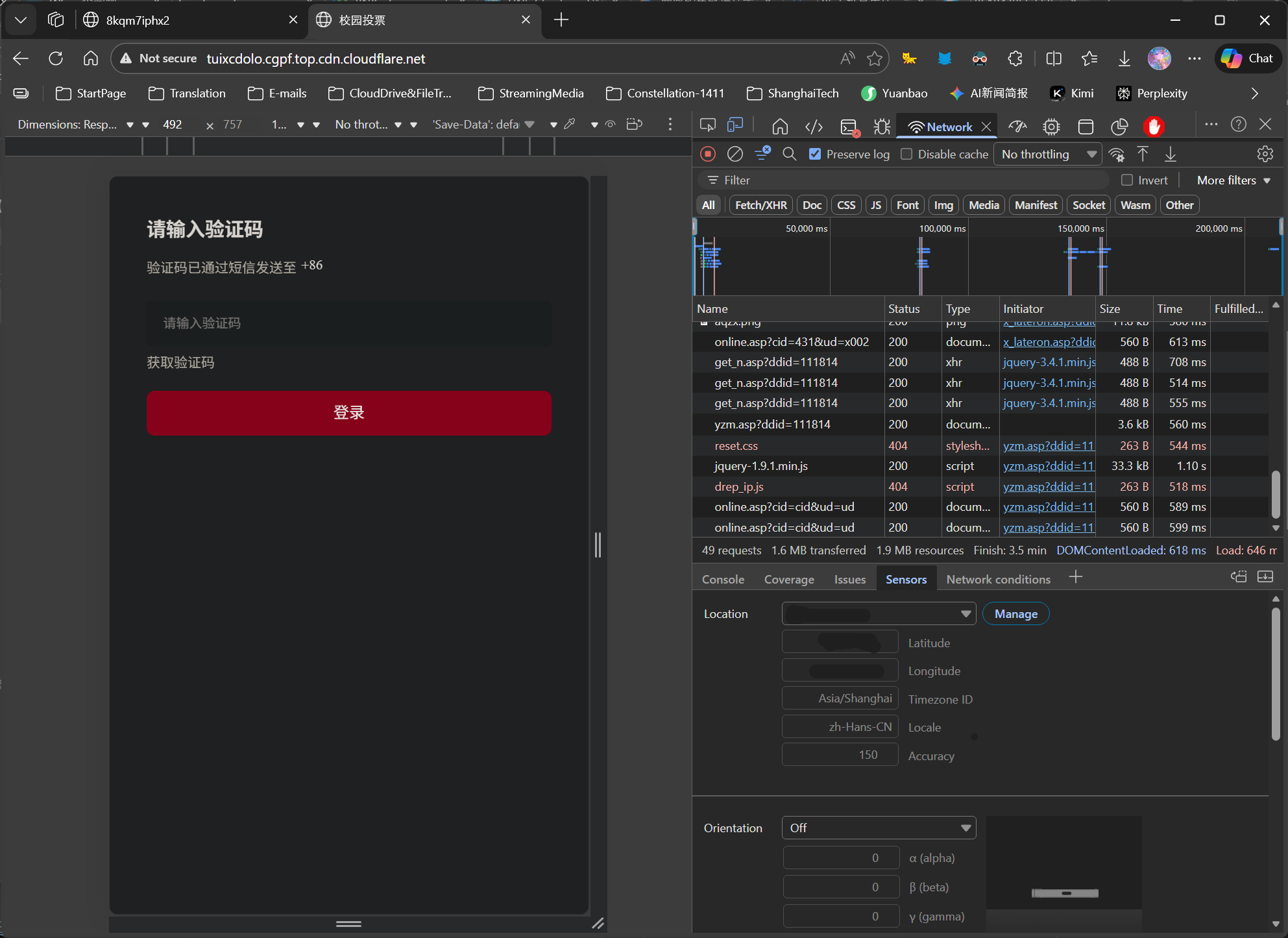1288x938 pixels.
Task: Switch to the Console drawer tab
Action: click(x=723, y=579)
